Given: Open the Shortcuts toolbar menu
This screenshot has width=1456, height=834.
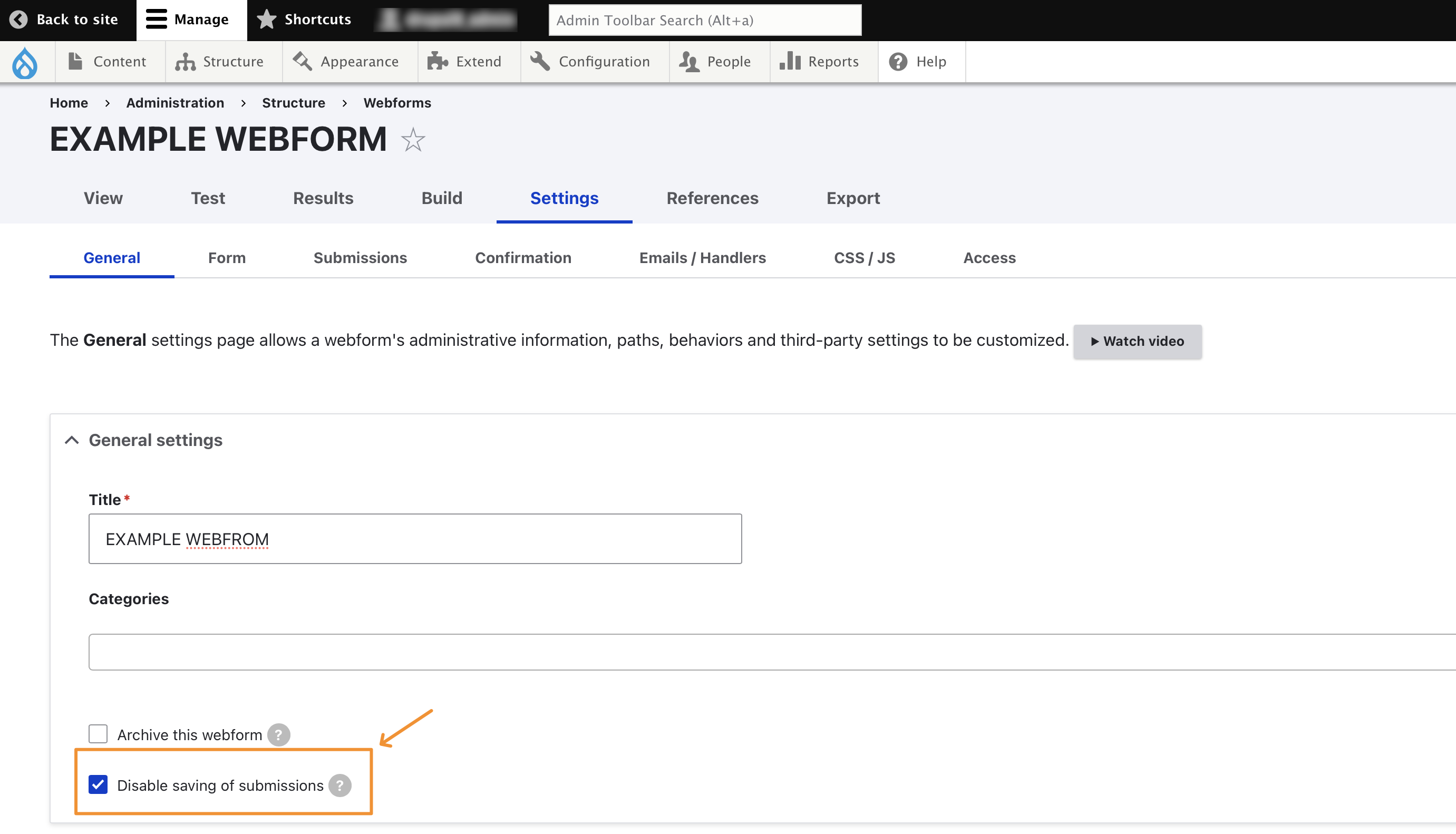Looking at the screenshot, I should pyautogui.click(x=304, y=20).
